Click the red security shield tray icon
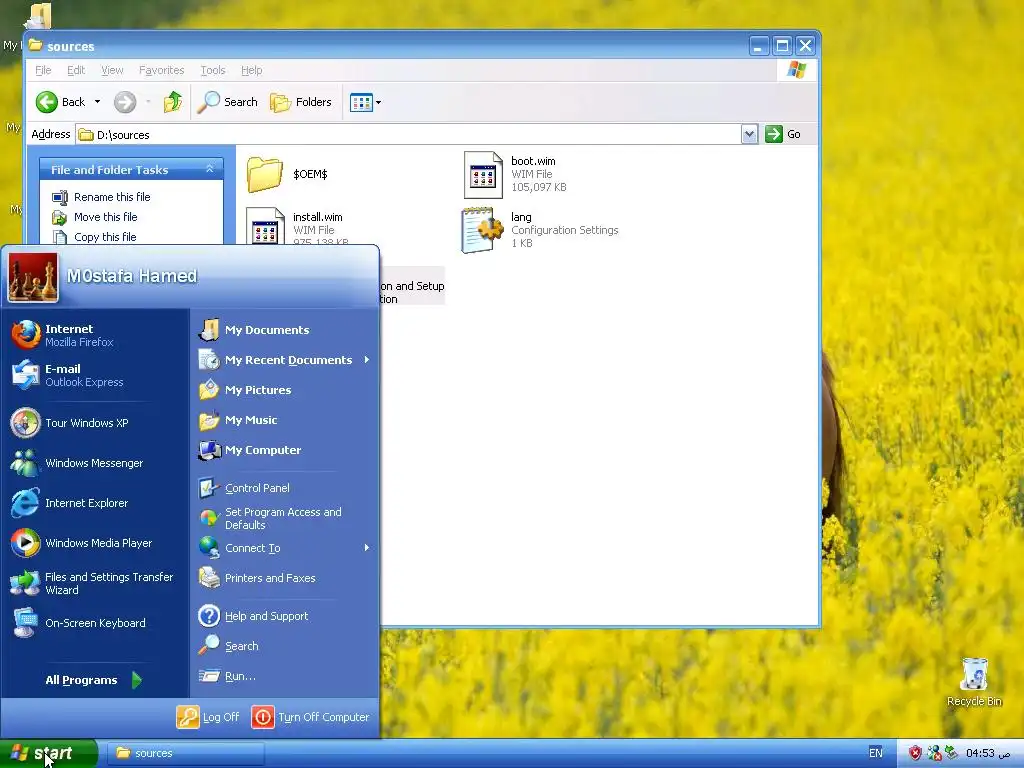Viewport: 1024px width, 768px height. click(x=915, y=753)
